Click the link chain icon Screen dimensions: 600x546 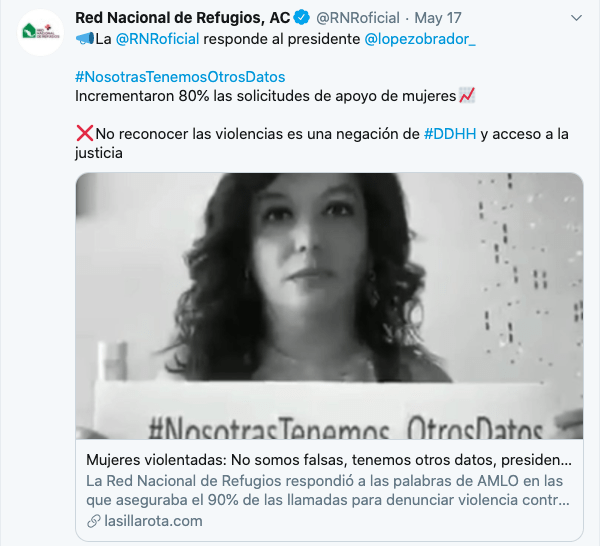[x=93, y=521]
